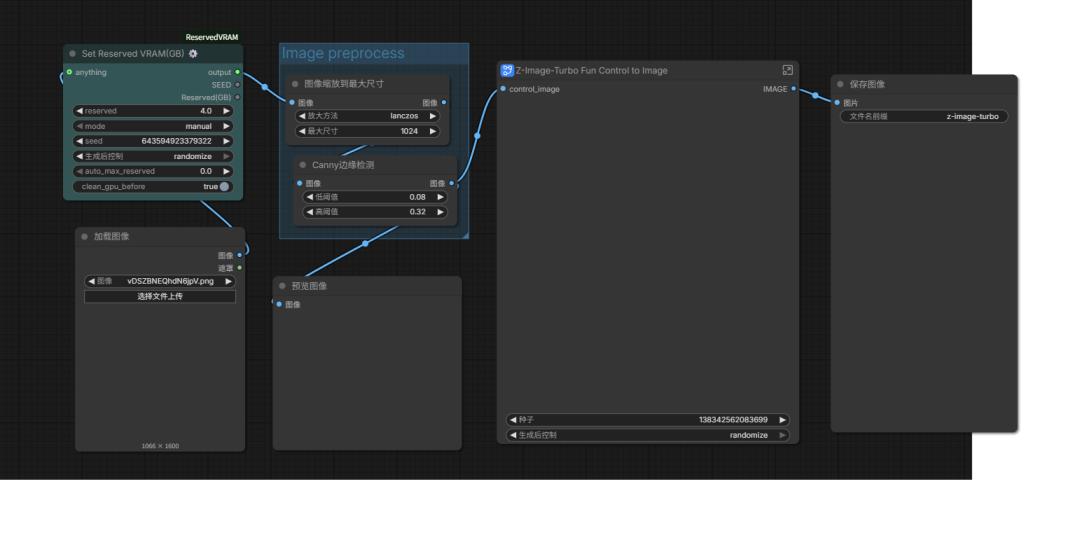Image resolution: width=1080 pixels, height=533 pixels.
Task: Select the Image preprocess group title
Action: click(x=343, y=53)
